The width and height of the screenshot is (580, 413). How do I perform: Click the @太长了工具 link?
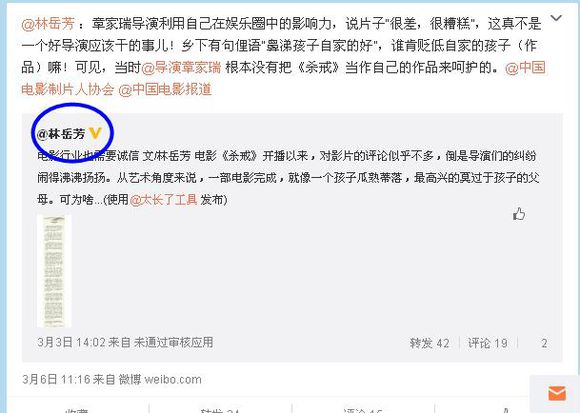coord(163,200)
